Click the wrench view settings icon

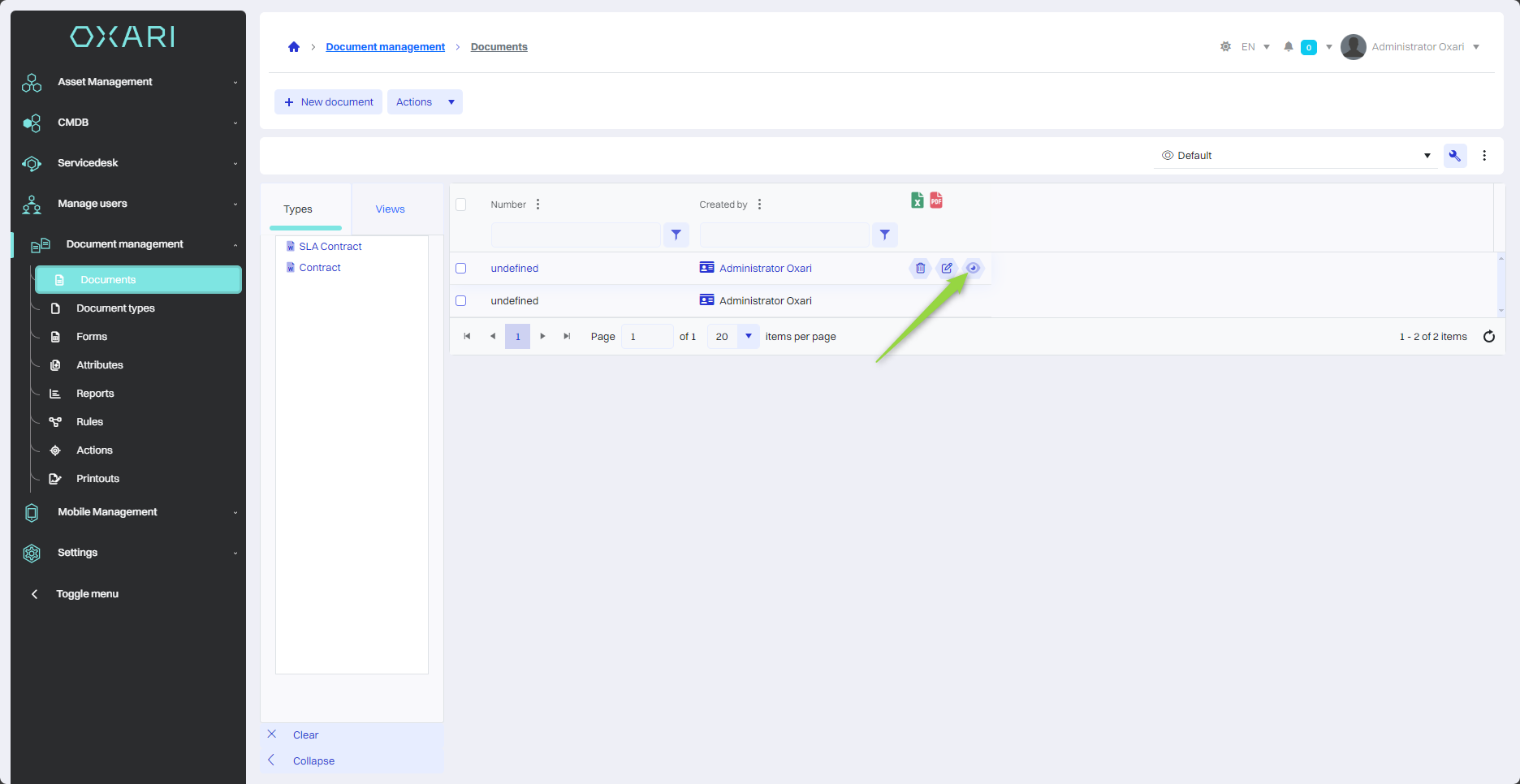pyautogui.click(x=1454, y=156)
